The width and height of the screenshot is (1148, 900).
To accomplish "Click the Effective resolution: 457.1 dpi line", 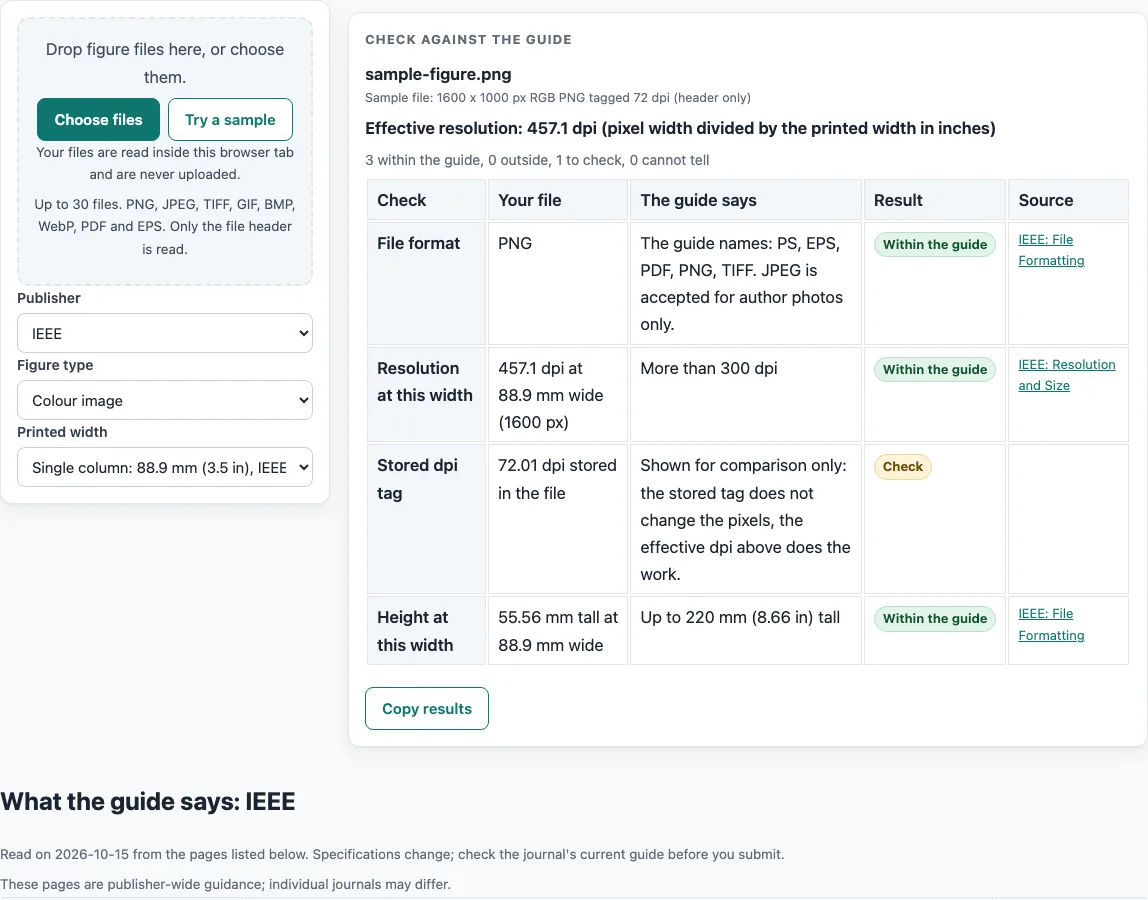I will [x=680, y=128].
